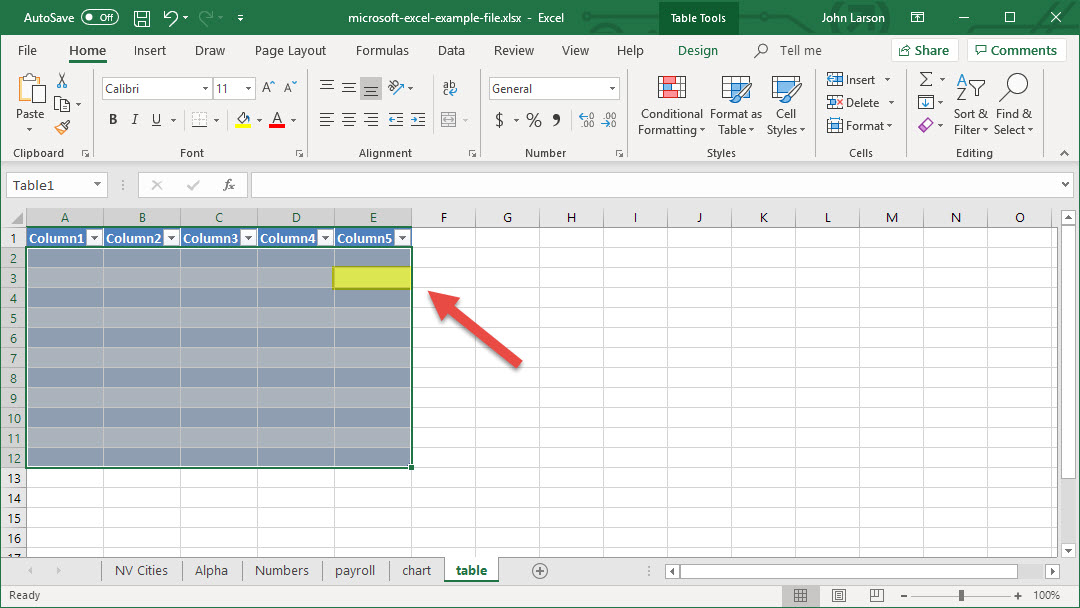
Task: Click the AutoSum sigma icon
Action: [x=926, y=80]
